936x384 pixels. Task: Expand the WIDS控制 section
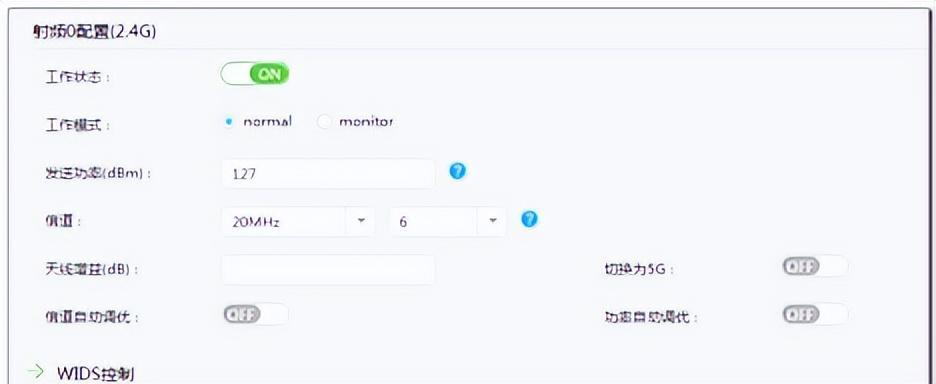point(96,373)
